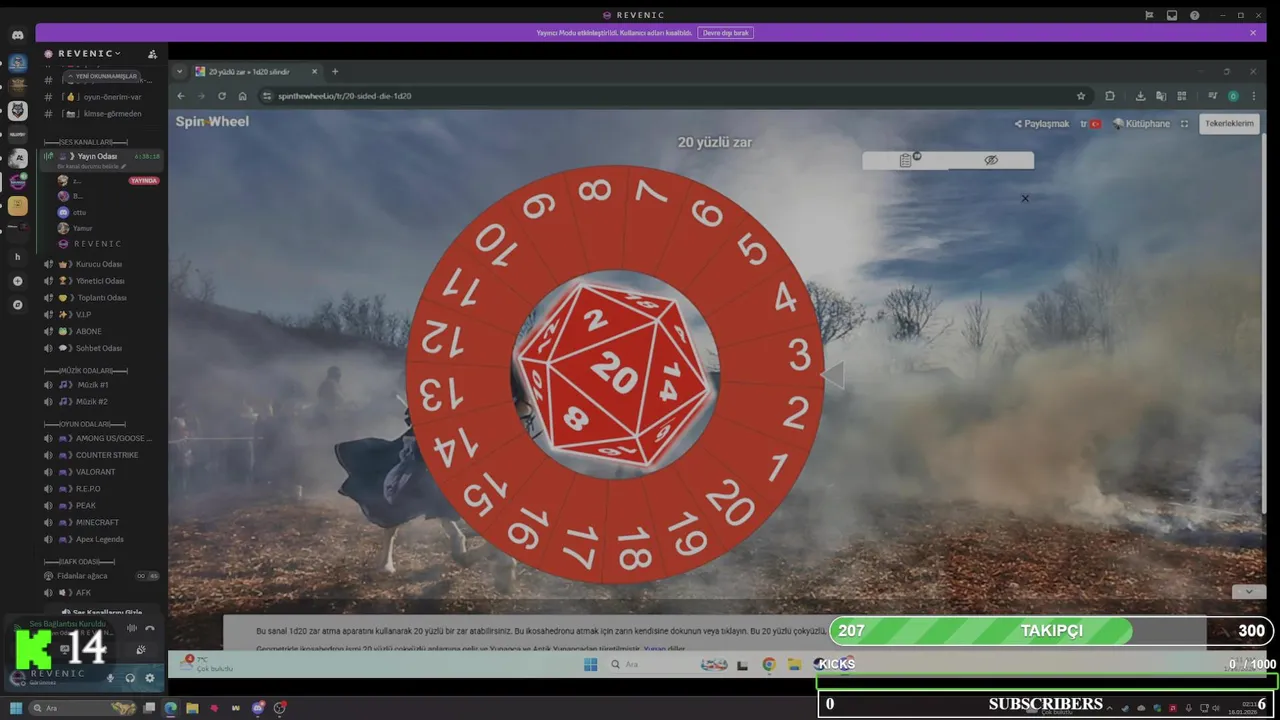Screen dimensions: 1280x720
Task: Dismiss the purple Yayıncı Modu banner
Action: pyautogui.click(x=1252, y=33)
